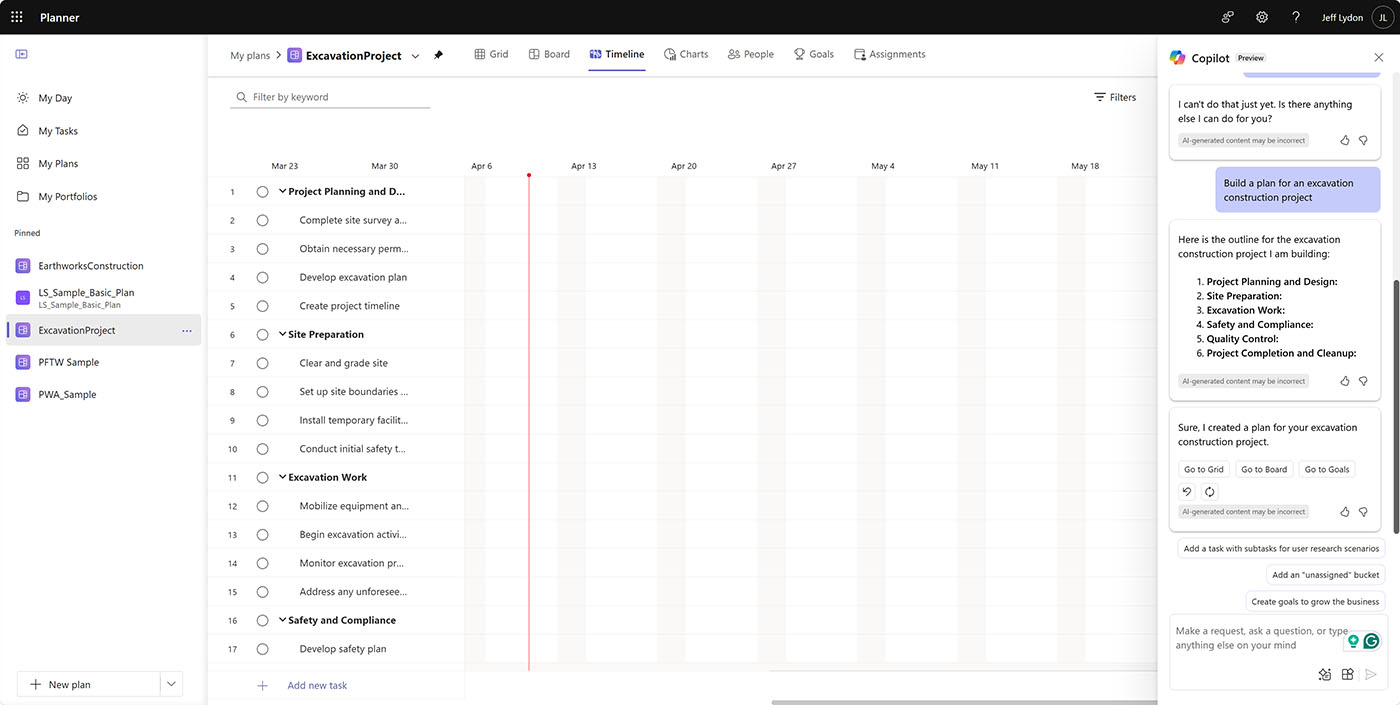Viewport: 1400px width, 705px height.
Task: Thumbs up the "I created a plan" response
Action: click(x=1345, y=511)
